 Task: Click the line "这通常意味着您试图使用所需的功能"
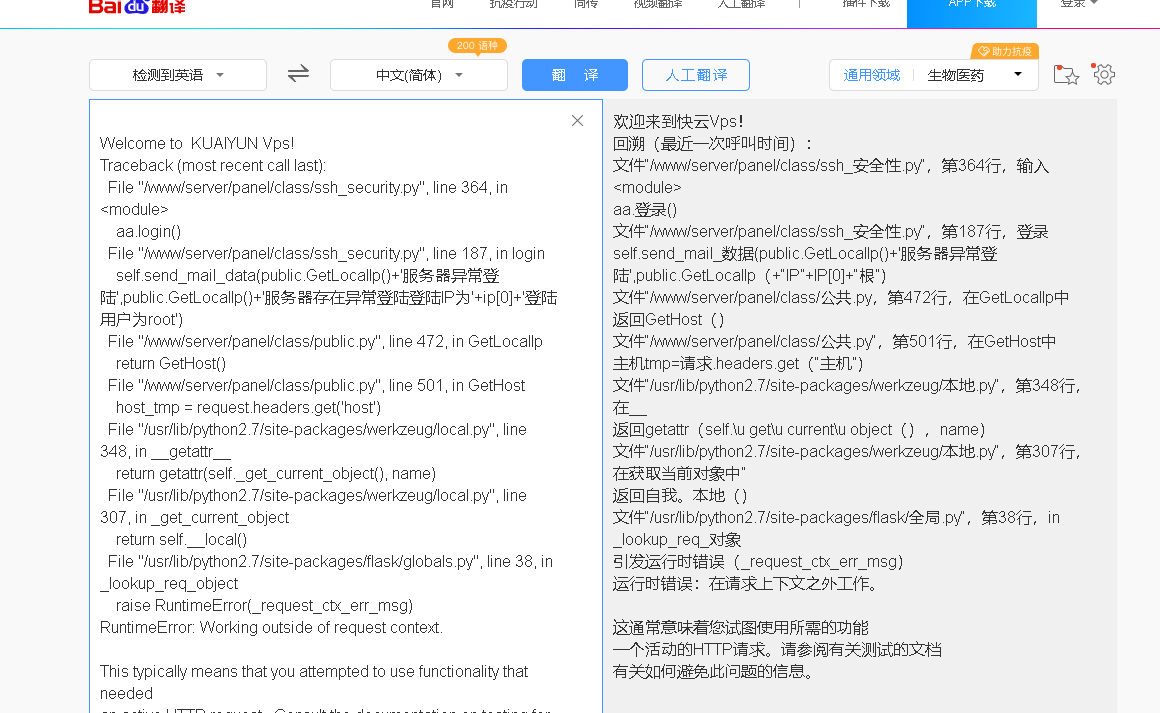741,627
